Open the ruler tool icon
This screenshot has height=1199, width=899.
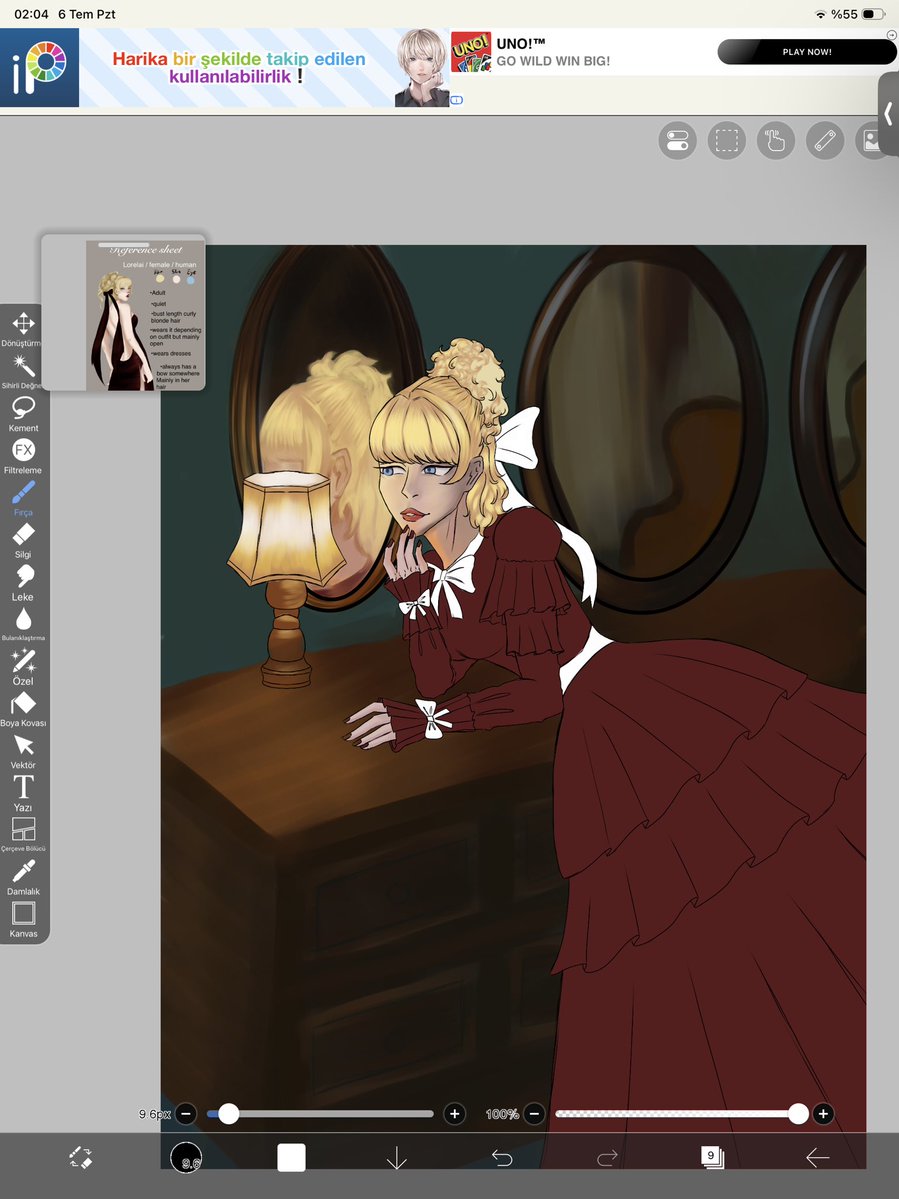[x=825, y=141]
